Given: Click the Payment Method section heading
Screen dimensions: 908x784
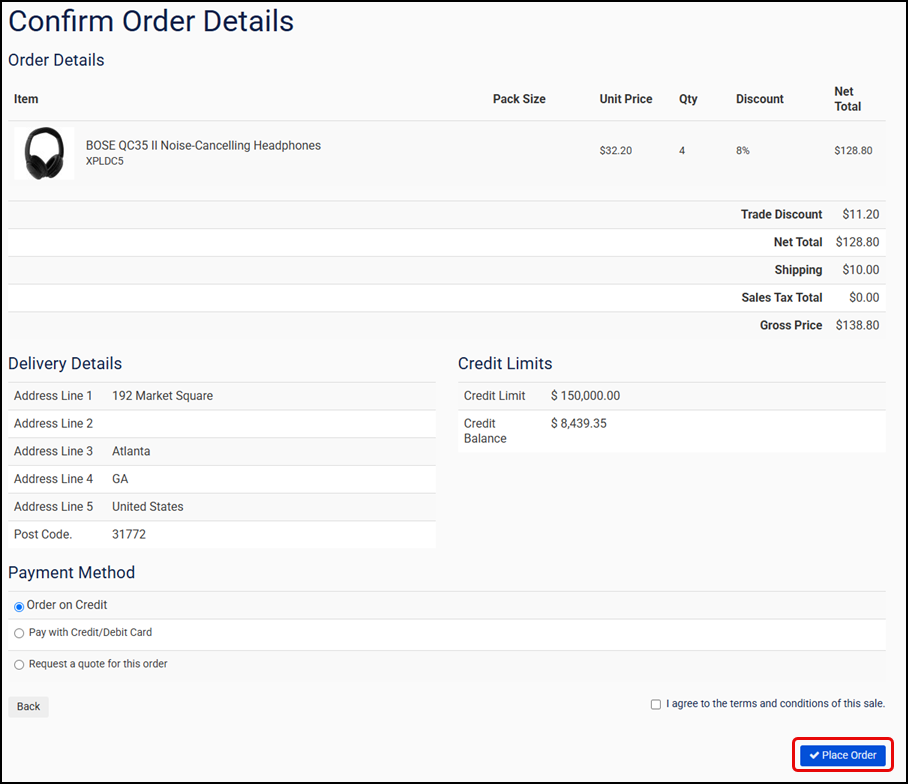Looking at the screenshot, I should coord(71,572).
